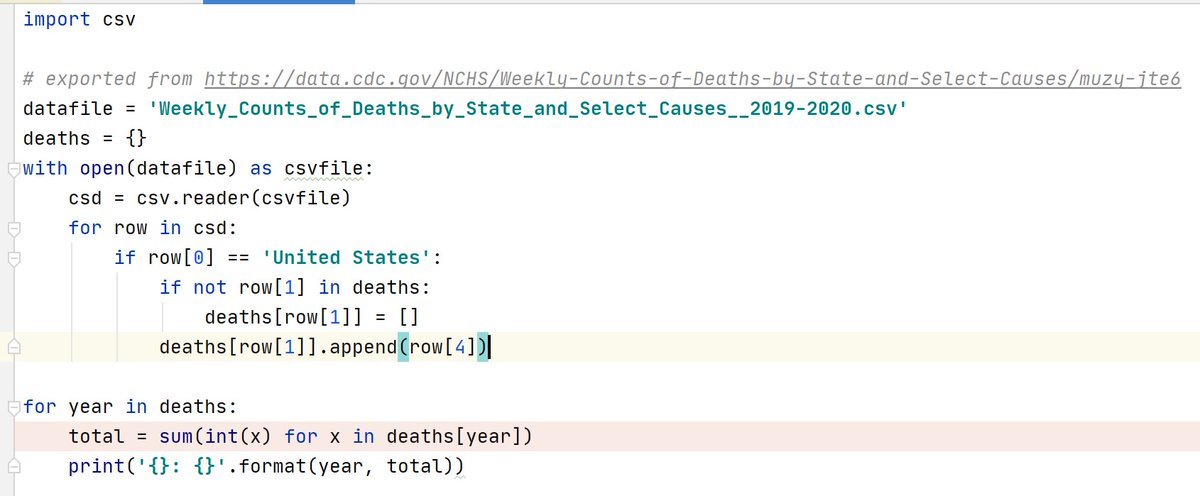1200x496 pixels.
Task: Collapse the 'for row in csd' loop
Action: pyautogui.click(x=13, y=228)
